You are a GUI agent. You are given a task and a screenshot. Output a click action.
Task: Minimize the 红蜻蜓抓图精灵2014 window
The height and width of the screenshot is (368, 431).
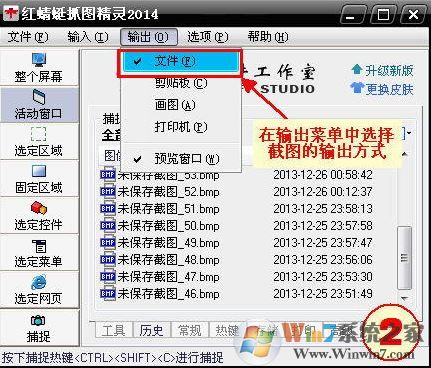coord(352,15)
